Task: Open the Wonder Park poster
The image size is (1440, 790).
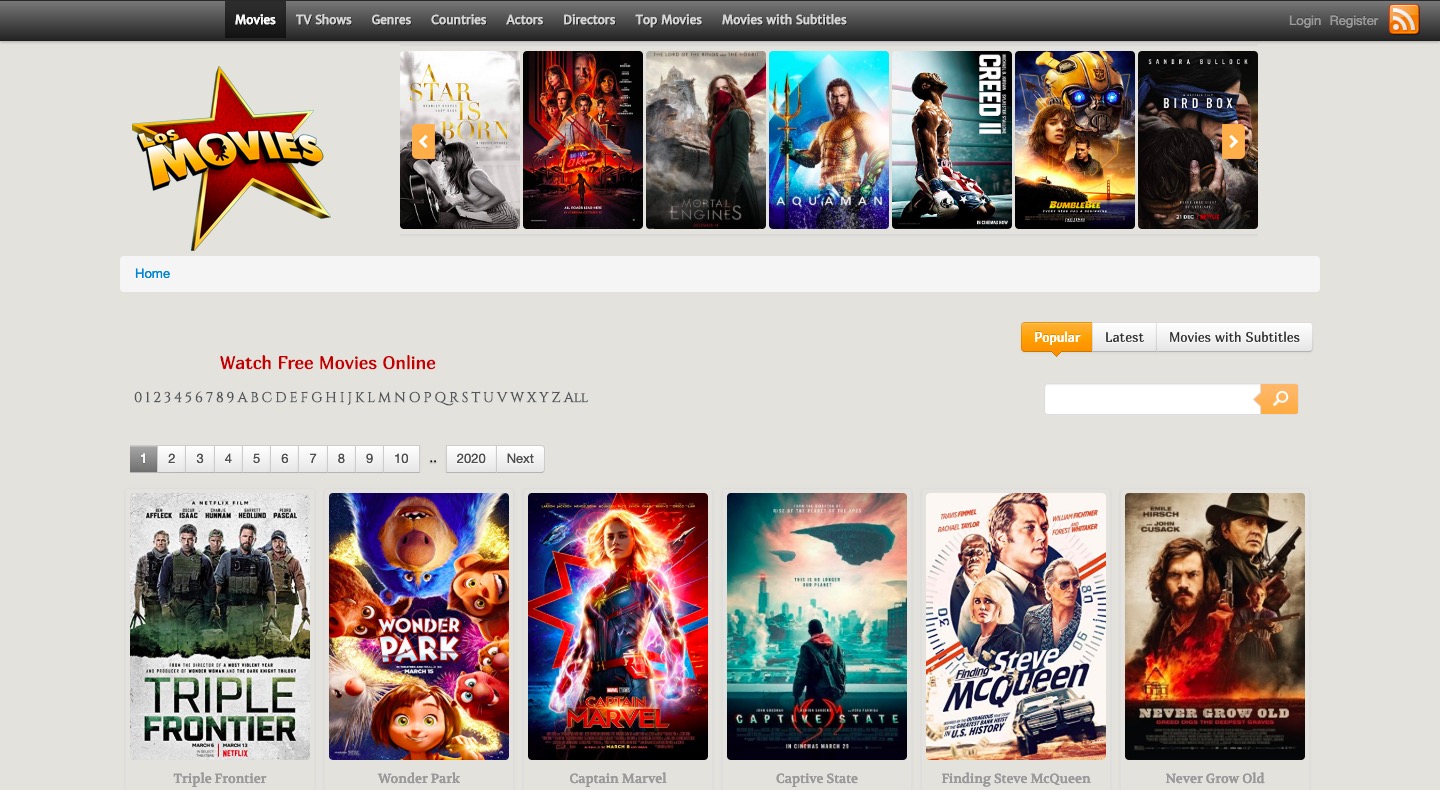Action: pyautogui.click(x=419, y=626)
